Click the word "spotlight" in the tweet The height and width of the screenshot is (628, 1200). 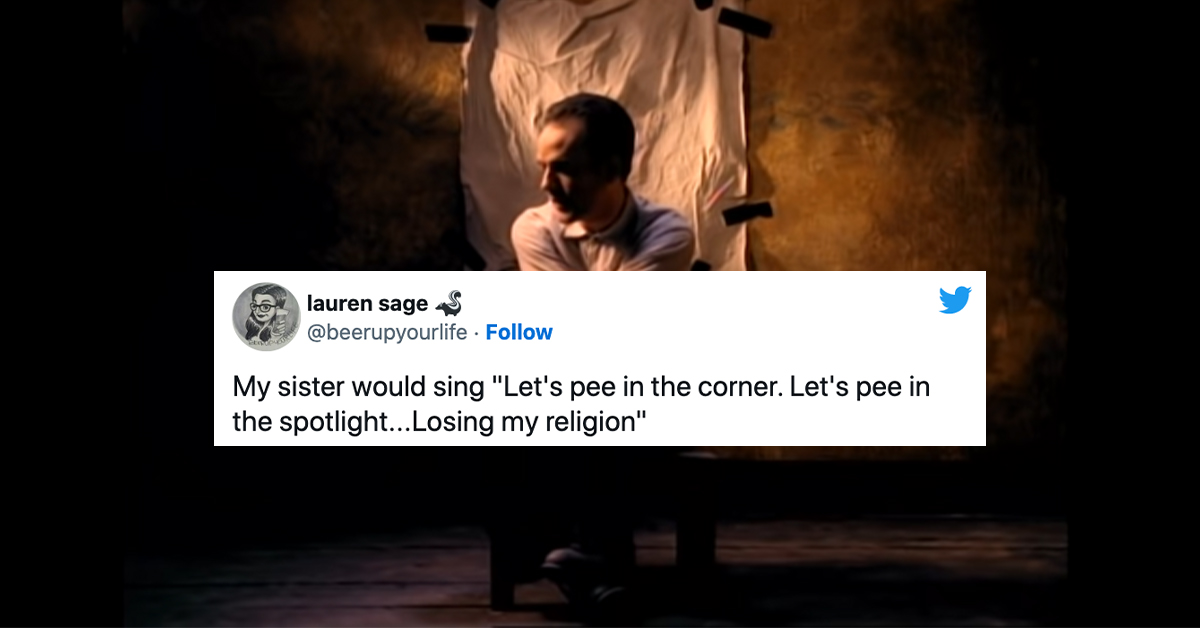pos(322,421)
